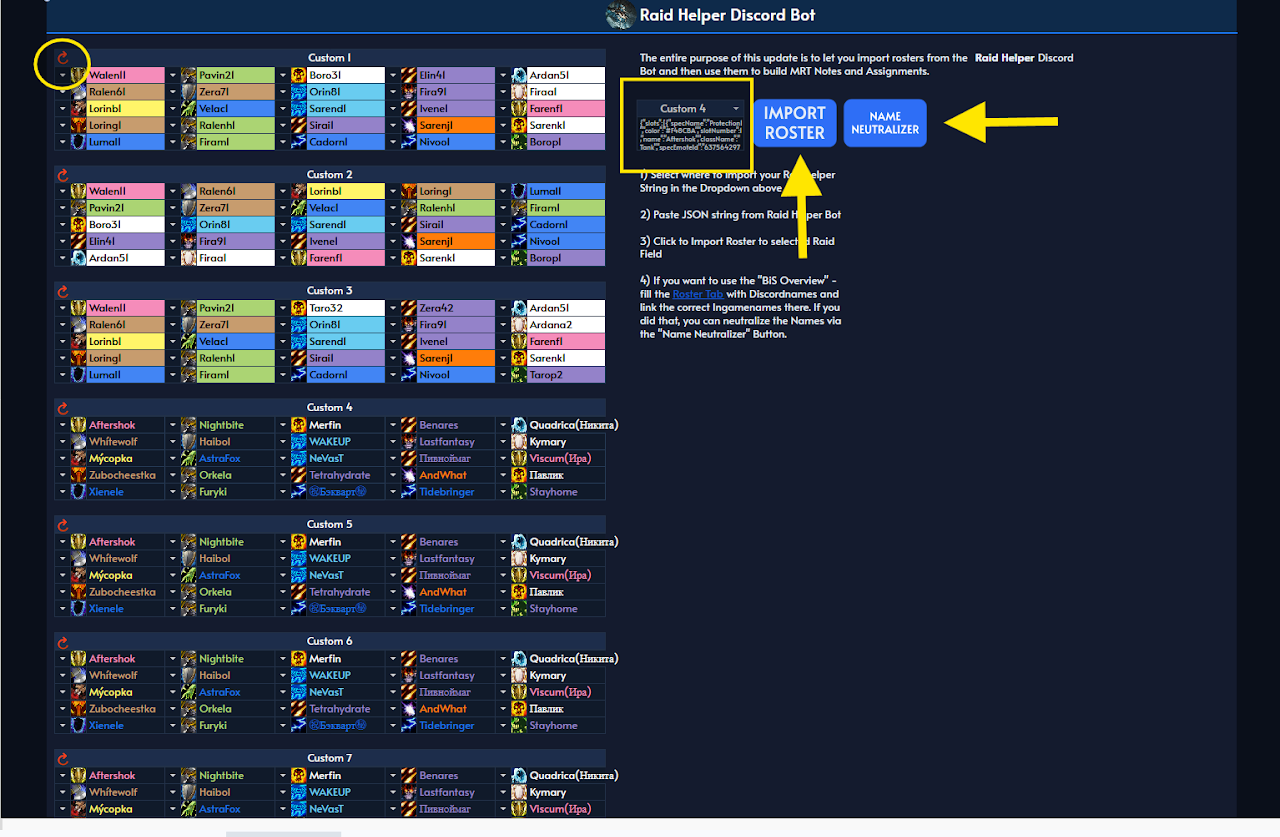This screenshot has width=1280, height=837.
Task: Open dropdown arrow beside Walenll in Custom 1
Action: (x=62, y=75)
